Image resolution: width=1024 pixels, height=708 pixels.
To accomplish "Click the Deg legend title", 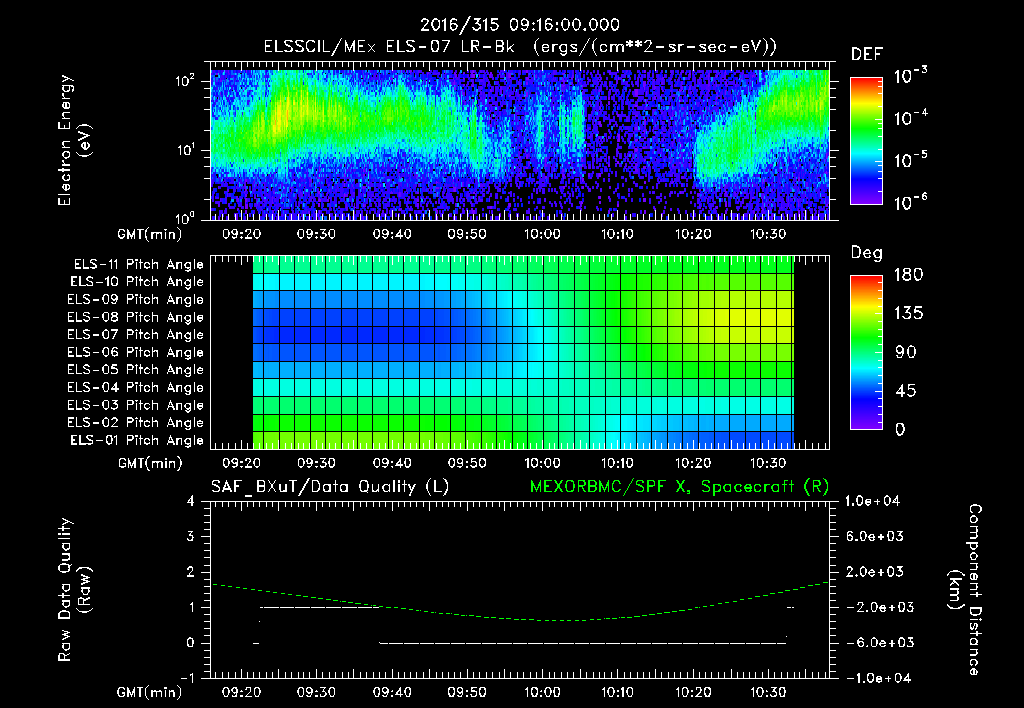I will click(867, 253).
